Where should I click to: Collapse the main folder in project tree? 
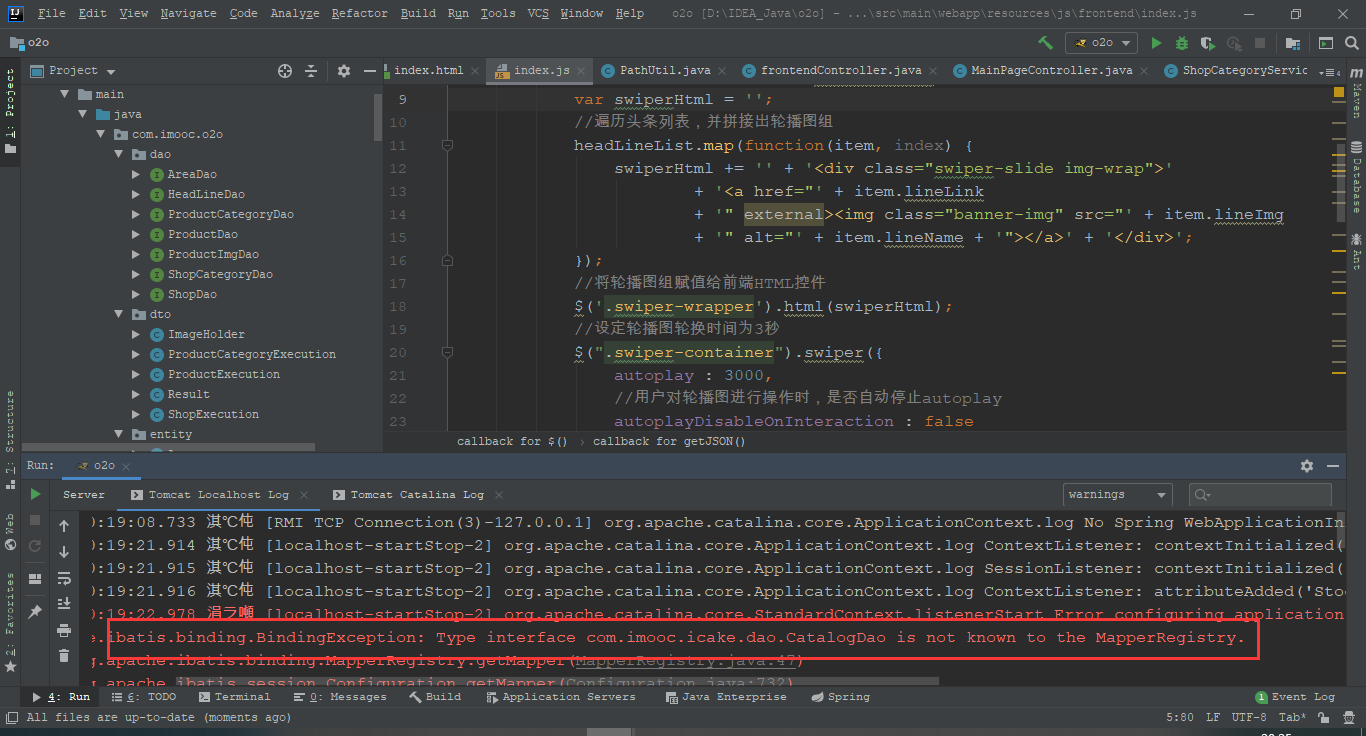click(x=62, y=94)
